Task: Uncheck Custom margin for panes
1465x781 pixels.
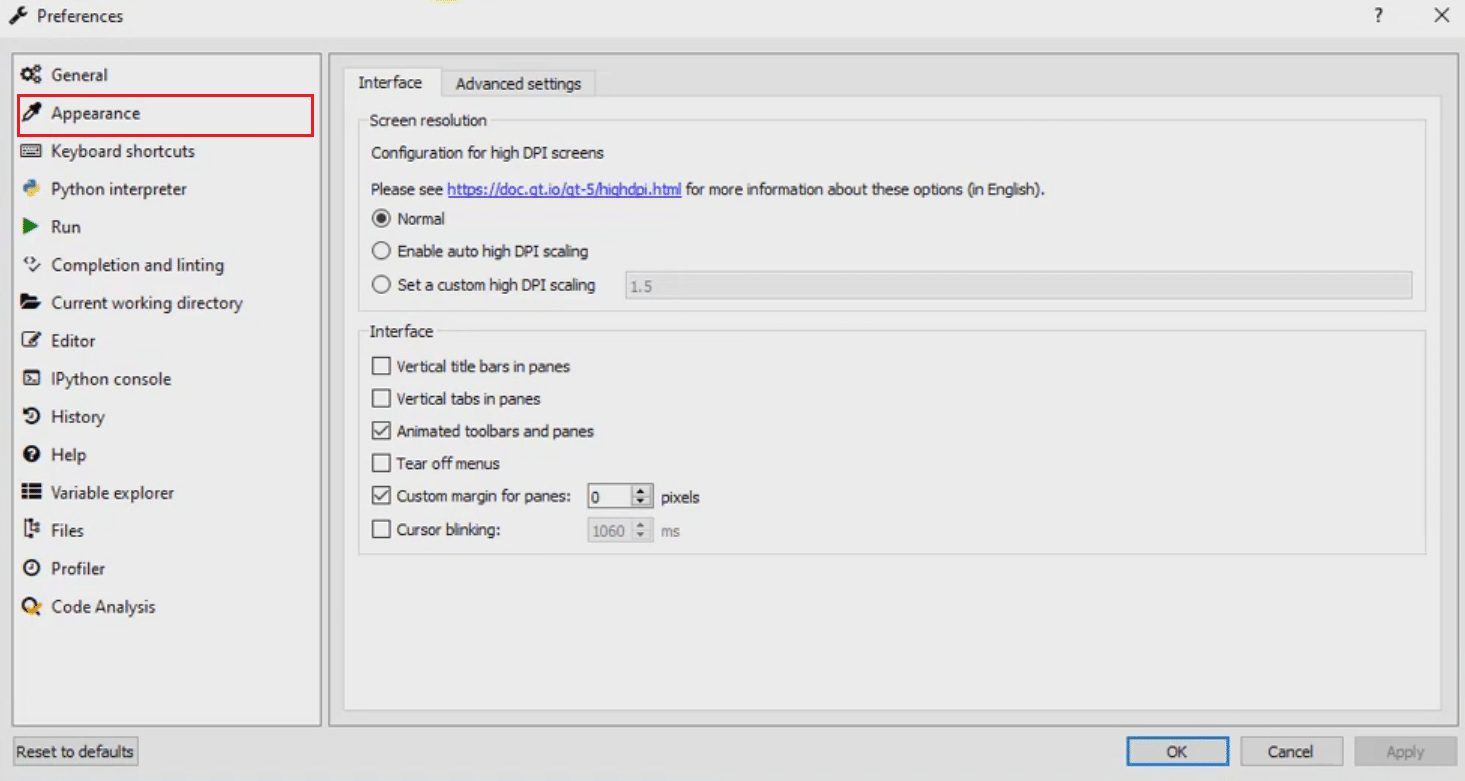Action: point(381,496)
